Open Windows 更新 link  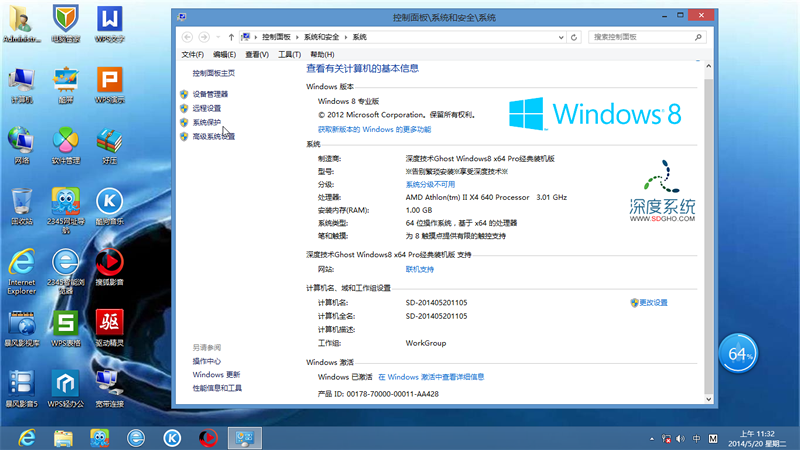216,374
